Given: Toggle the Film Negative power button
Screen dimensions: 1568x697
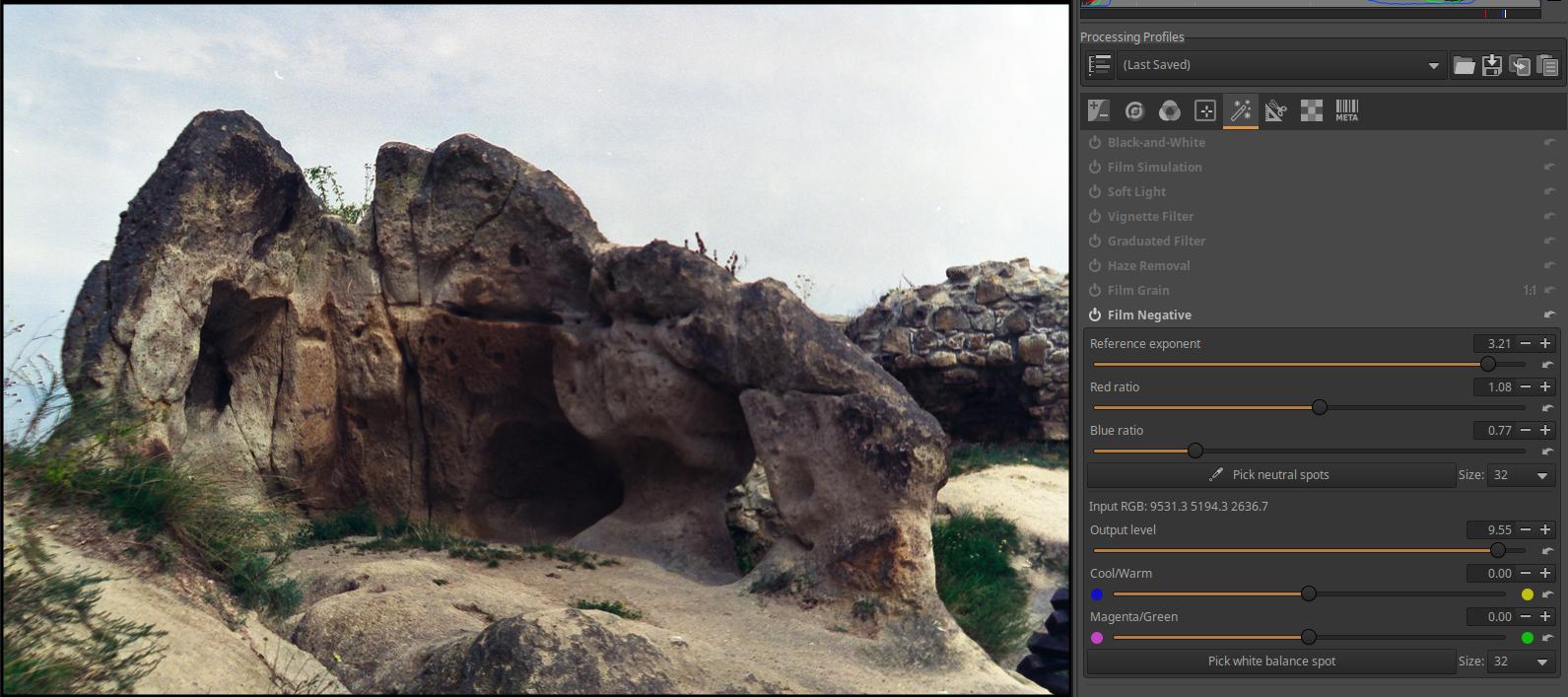Looking at the screenshot, I should coord(1095,315).
